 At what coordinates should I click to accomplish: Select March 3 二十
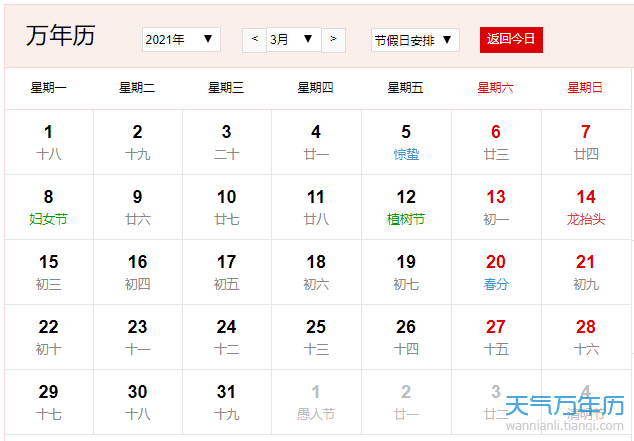(227, 142)
